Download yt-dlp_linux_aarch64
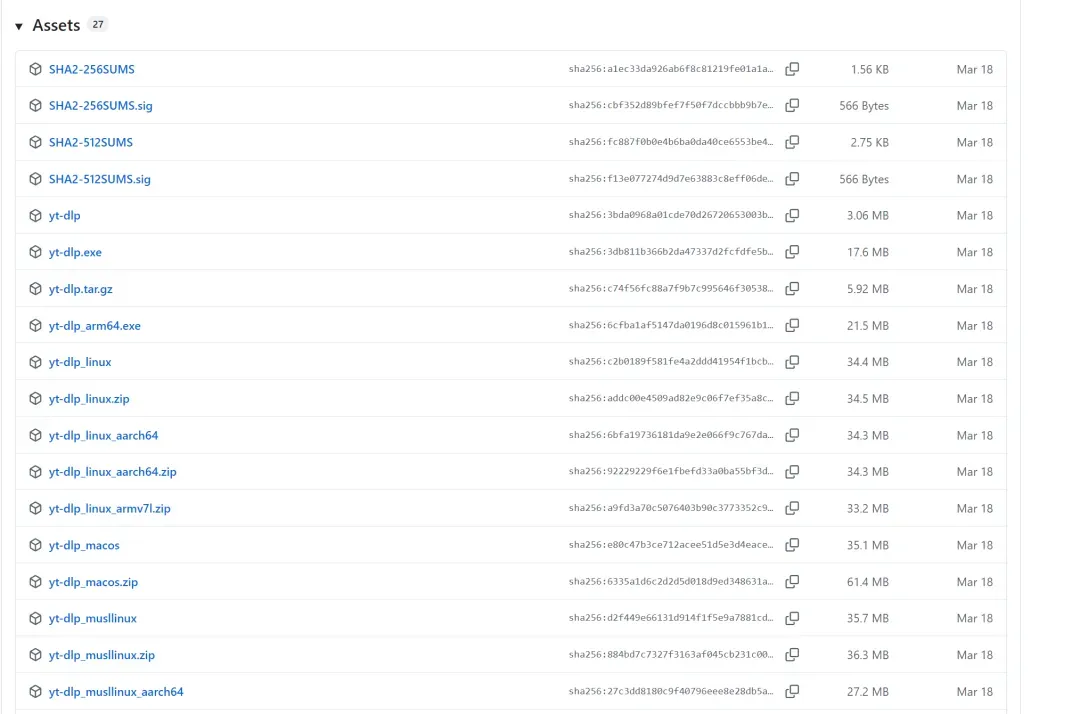Screen dimensions: 1080x714 point(103,436)
